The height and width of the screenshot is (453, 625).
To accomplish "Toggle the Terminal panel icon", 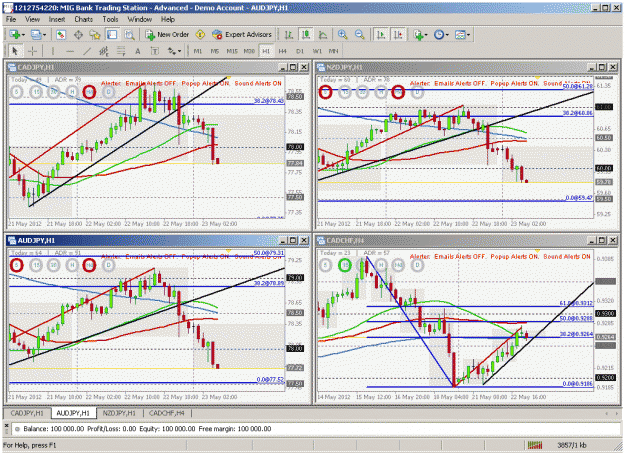I will click(112, 35).
